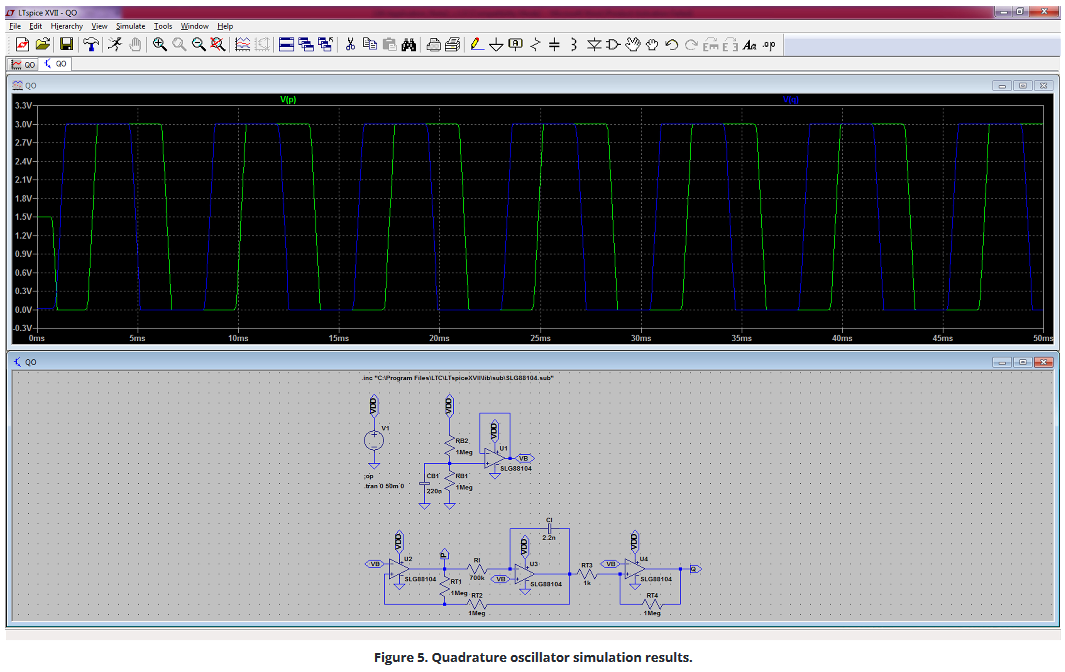Open the Simulate menu
The width and height of the screenshot is (1065, 672).
pyautogui.click(x=130, y=26)
